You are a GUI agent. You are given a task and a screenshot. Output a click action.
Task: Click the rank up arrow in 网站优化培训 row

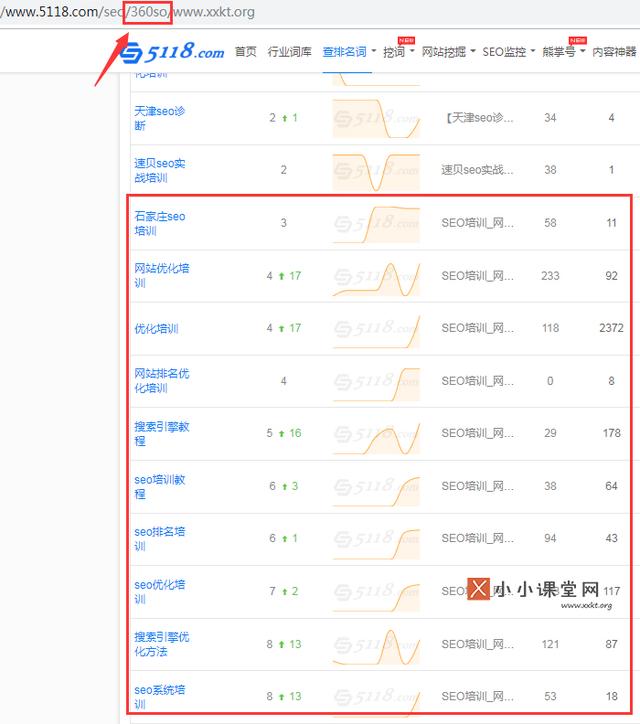pos(281,276)
